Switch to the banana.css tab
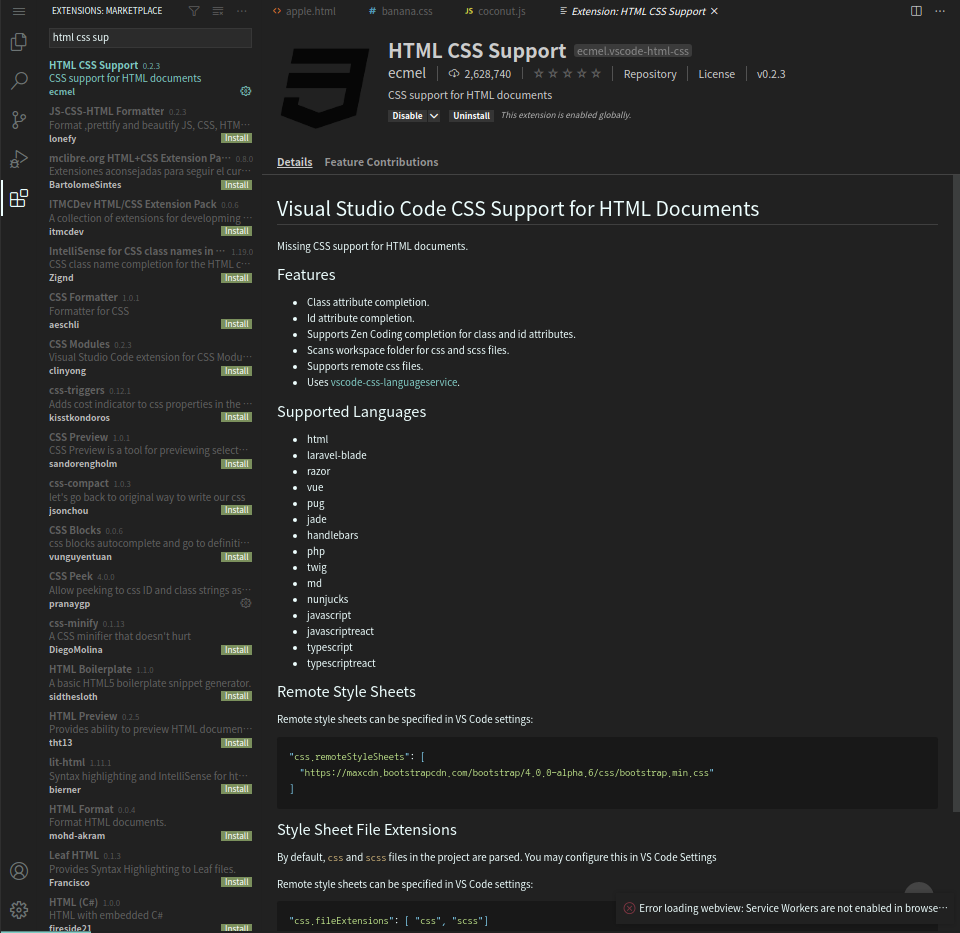Screen dimensions: 960x933 tap(400, 11)
